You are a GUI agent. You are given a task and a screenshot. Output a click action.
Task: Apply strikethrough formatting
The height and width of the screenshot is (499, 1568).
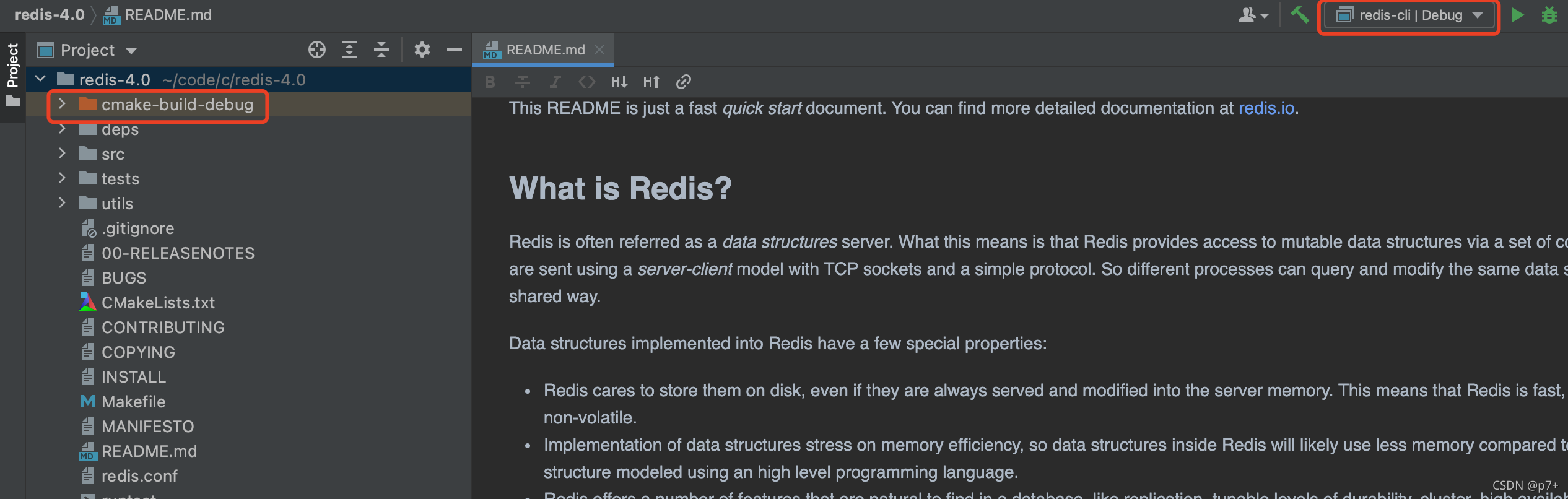[x=523, y=82]
